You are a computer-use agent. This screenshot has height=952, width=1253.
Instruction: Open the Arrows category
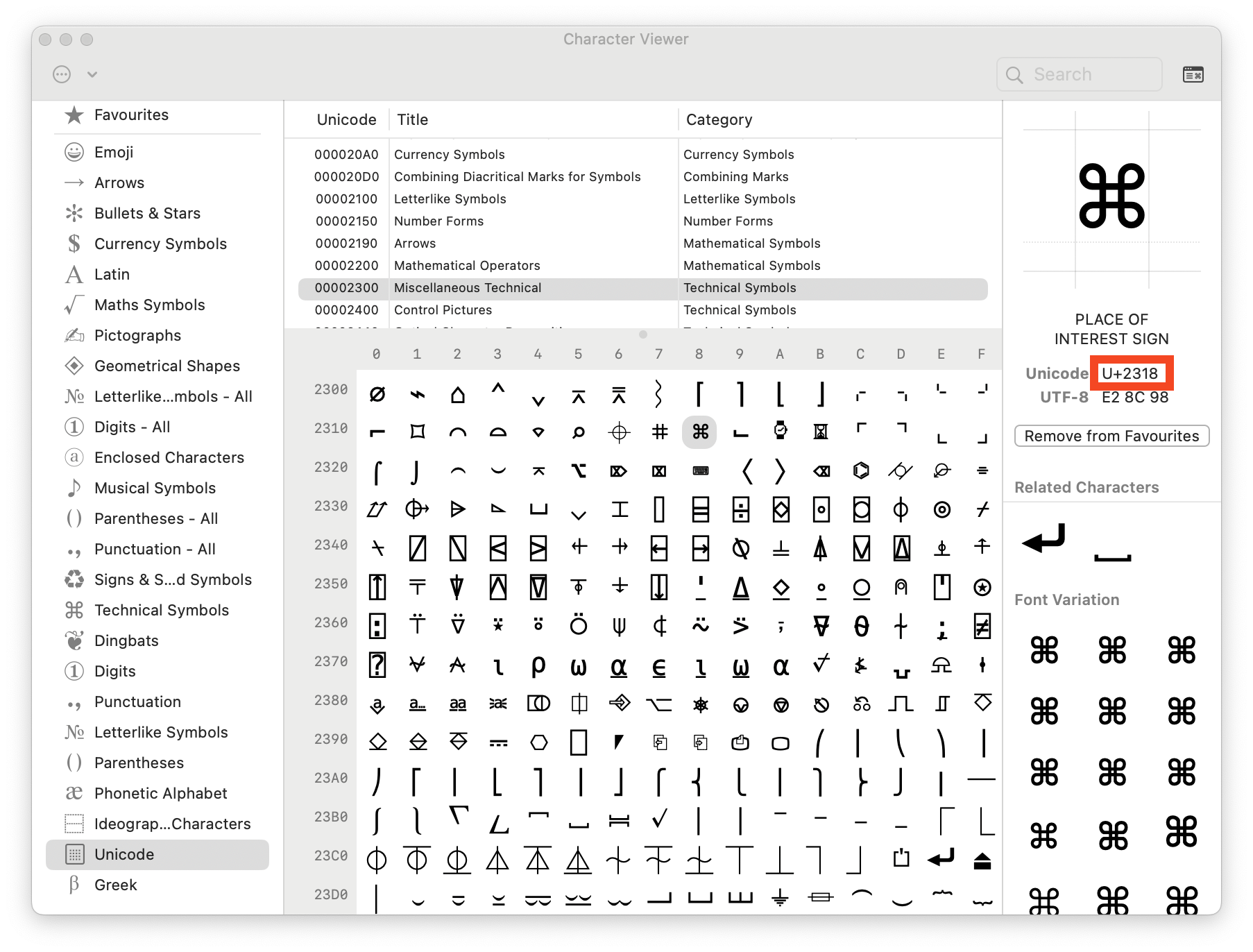tap(157, 182)
